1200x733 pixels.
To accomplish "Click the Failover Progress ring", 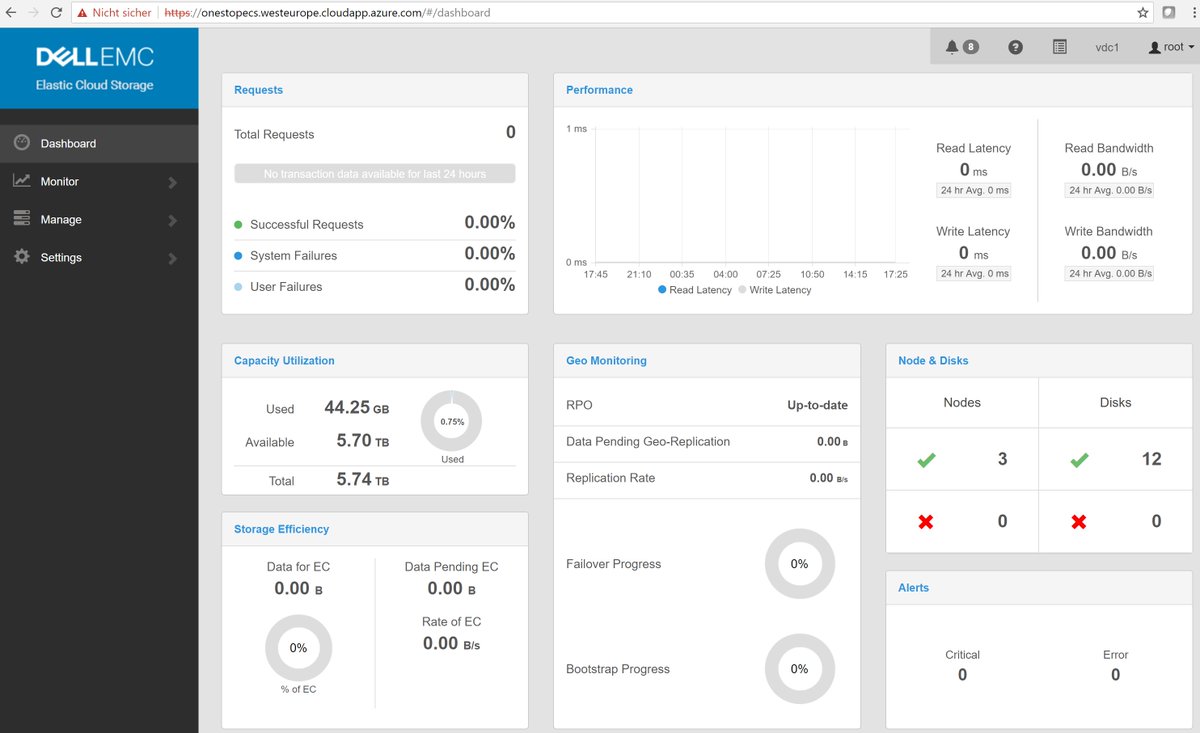I will 800,564.
